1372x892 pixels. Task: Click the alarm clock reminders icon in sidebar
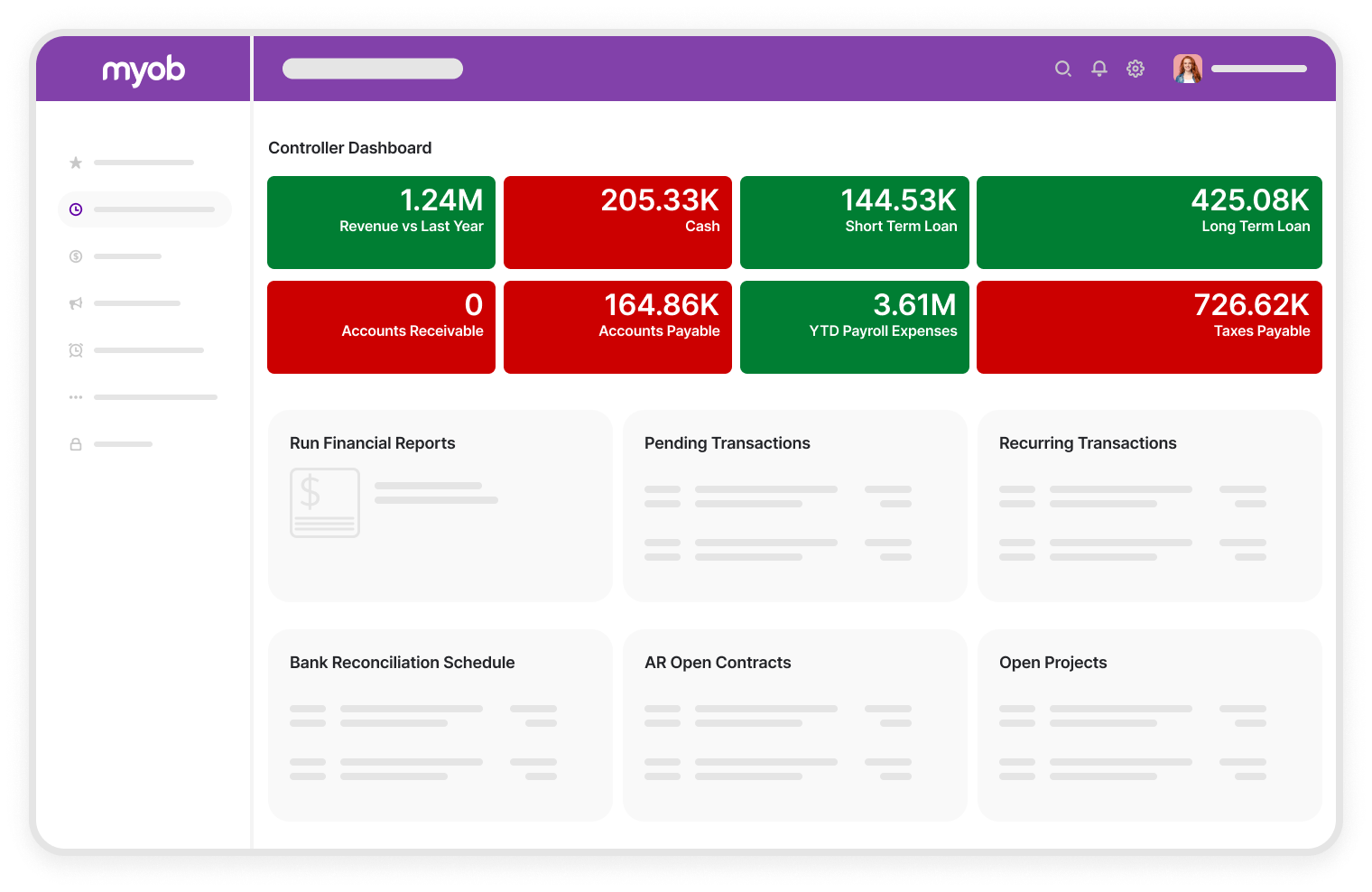point(76,350)
